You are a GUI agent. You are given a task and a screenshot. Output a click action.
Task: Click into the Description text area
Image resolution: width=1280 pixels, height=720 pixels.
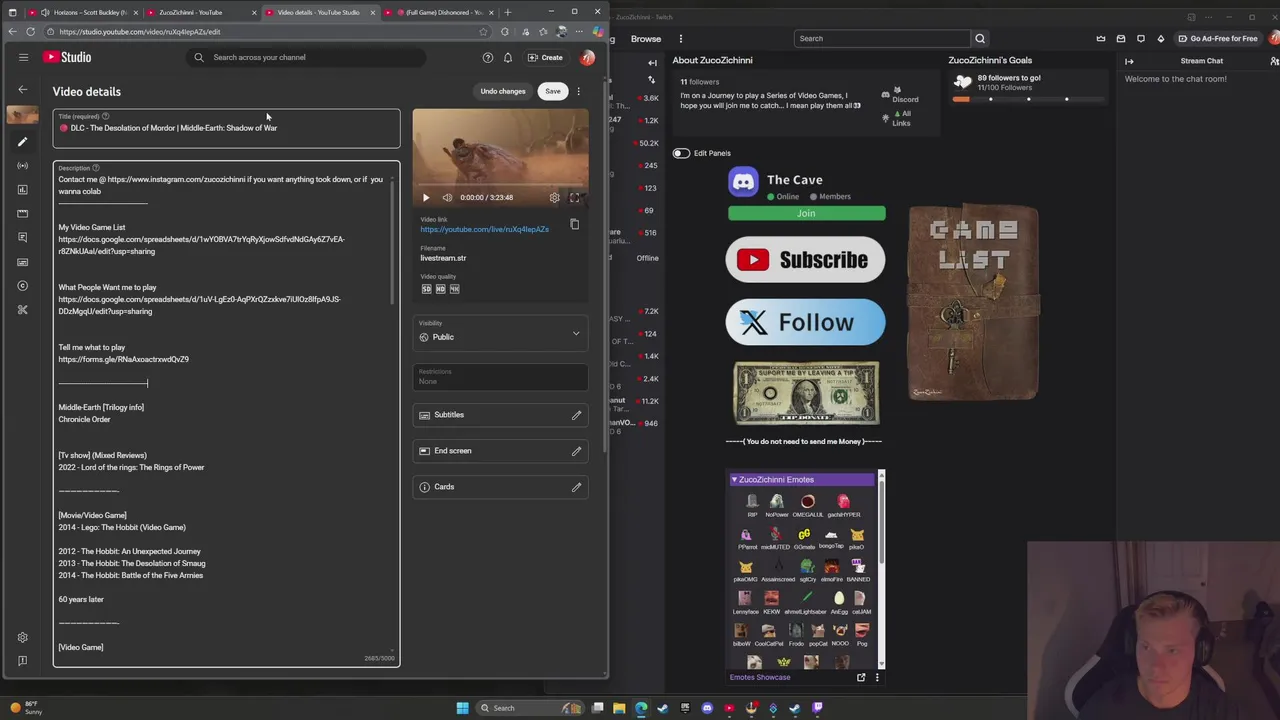[x=226, y=413]
